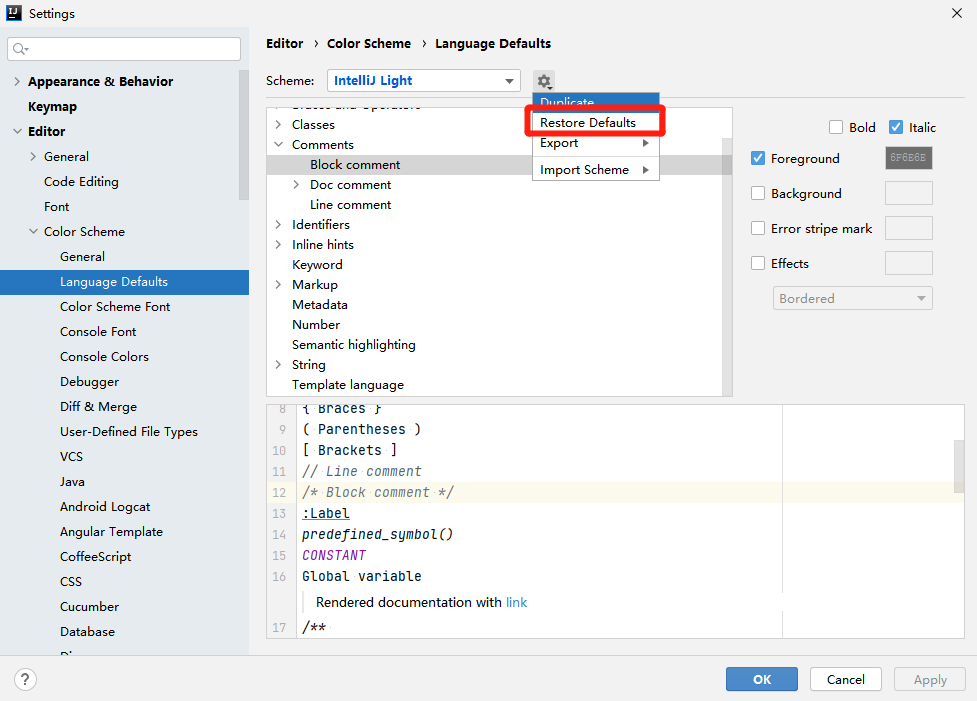Collapse the Color Scheme node arrow

click(x=33, y=231)
